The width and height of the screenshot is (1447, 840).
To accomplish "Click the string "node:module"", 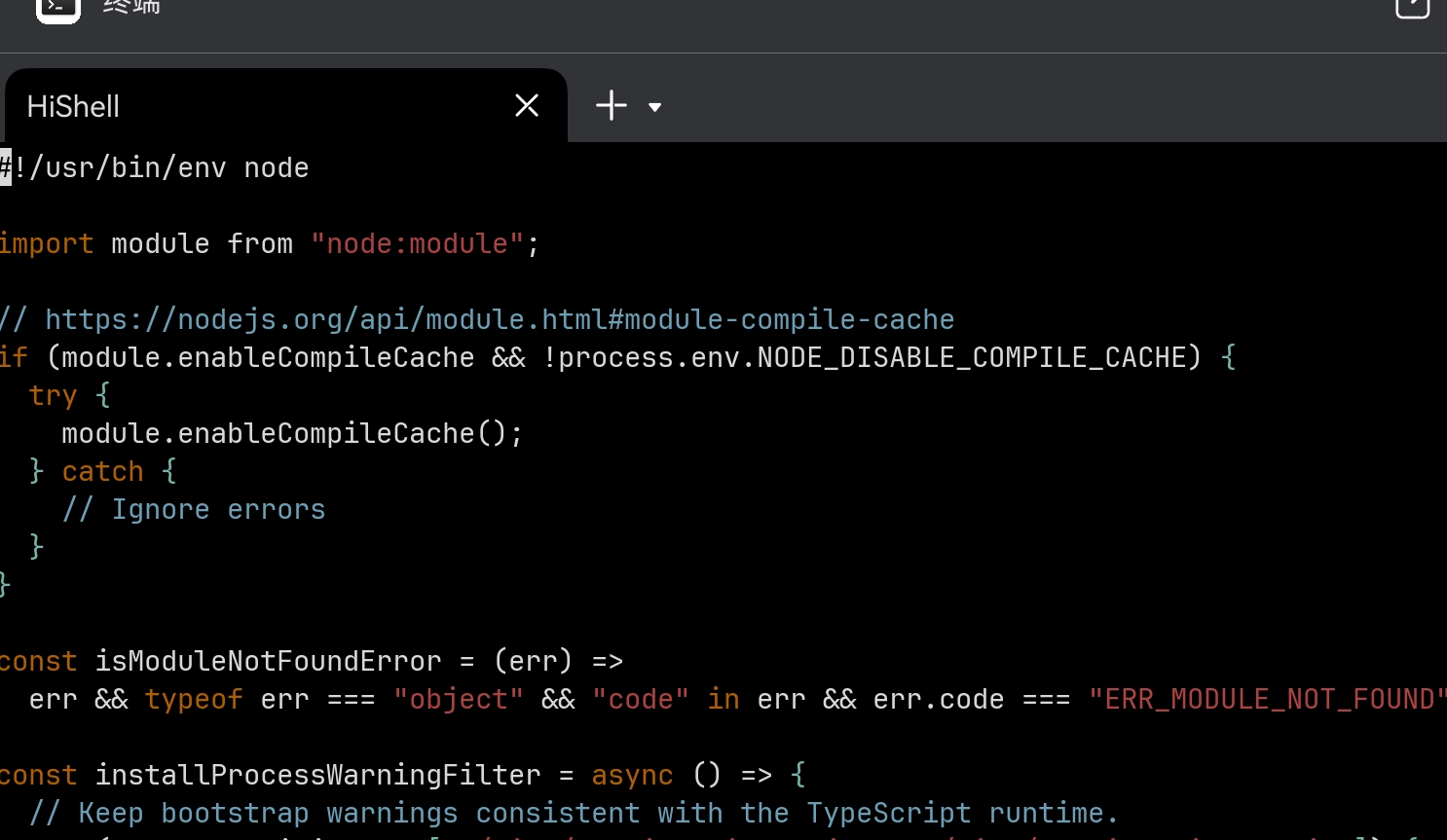I will (x=417, y=243).
